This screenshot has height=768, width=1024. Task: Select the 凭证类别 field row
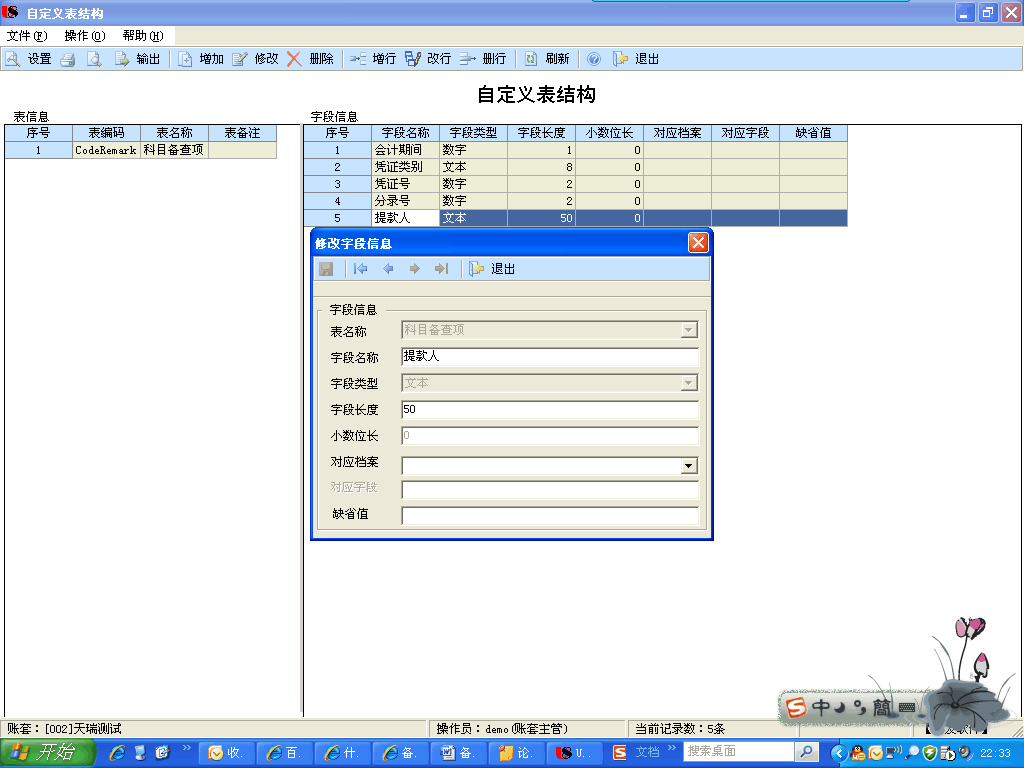[405, 167]
